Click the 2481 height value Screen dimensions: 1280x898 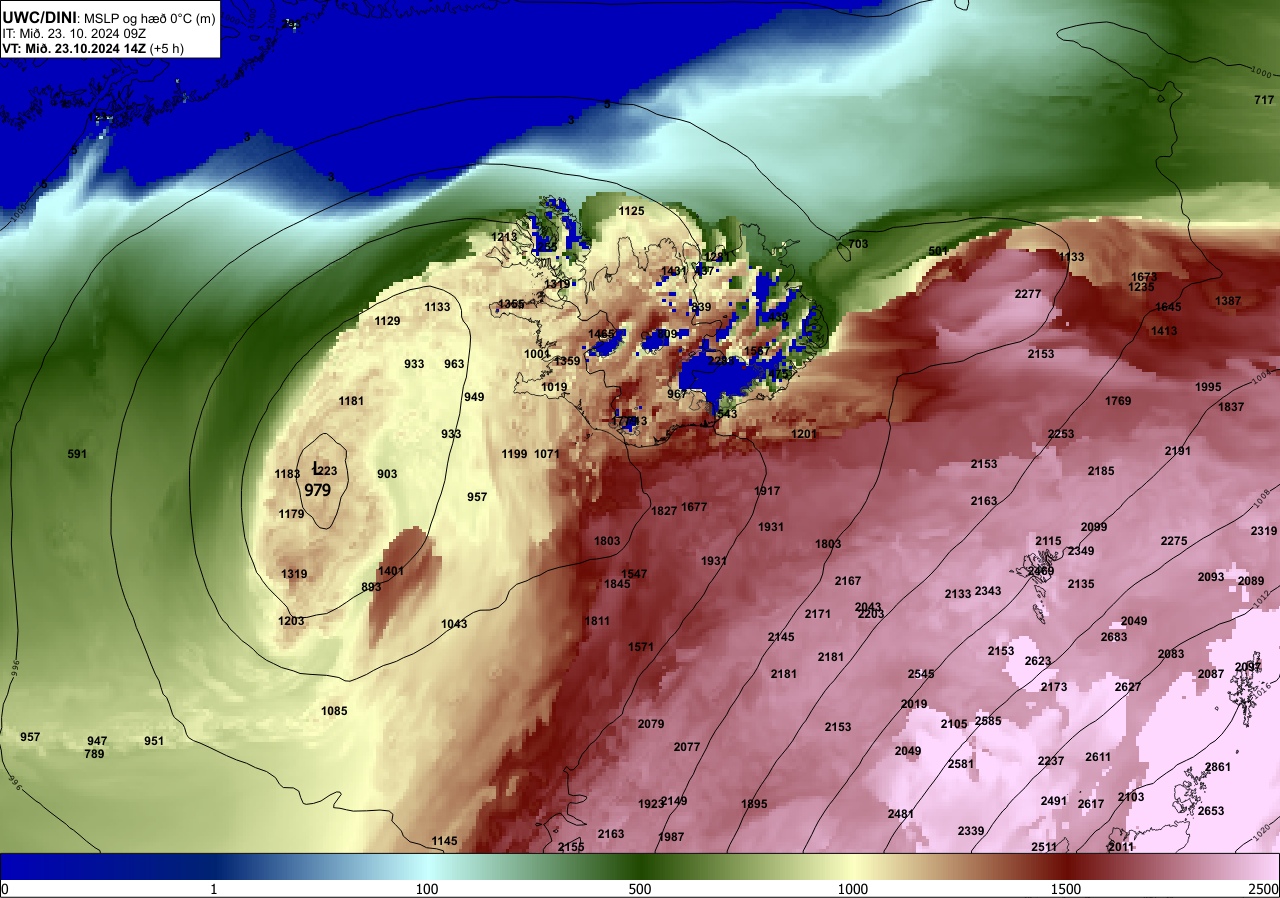click(901, 814)
